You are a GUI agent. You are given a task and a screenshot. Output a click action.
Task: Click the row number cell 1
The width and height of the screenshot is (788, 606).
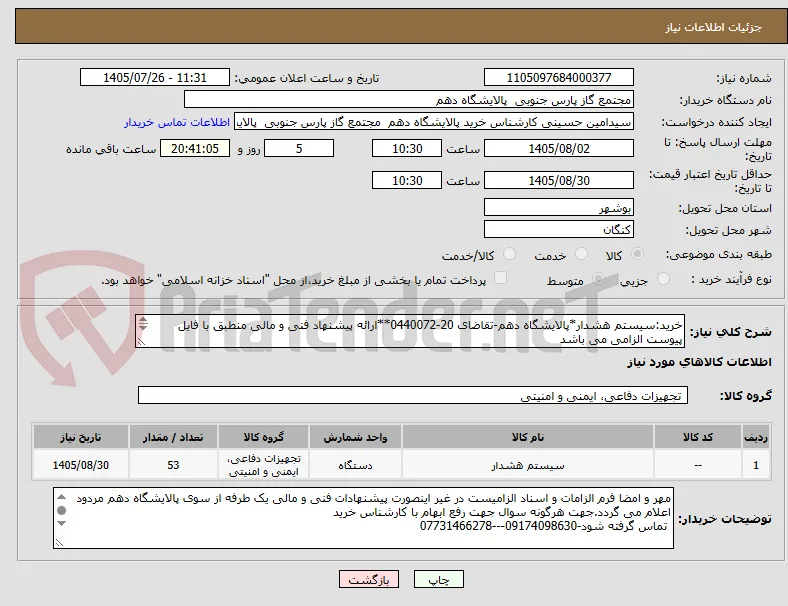click(756, 465)
